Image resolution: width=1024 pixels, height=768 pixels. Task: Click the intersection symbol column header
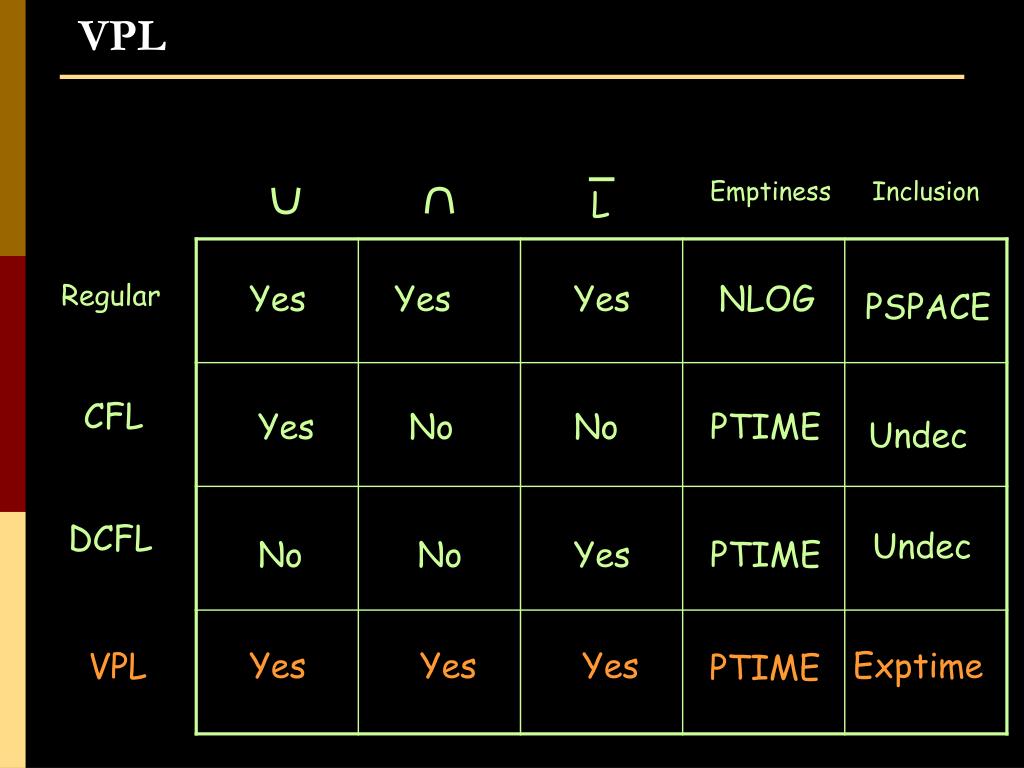pos(439,200)
